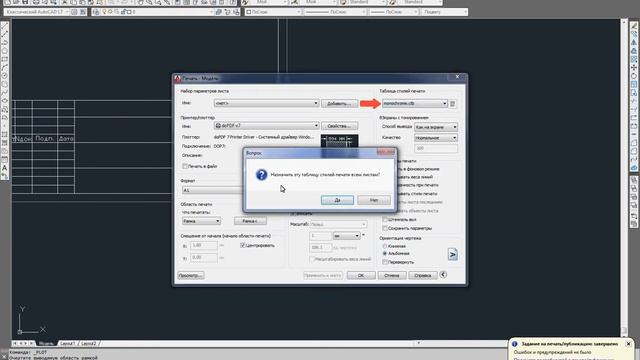
Task: Open the мм units dropdown
Action: point(347,236)
